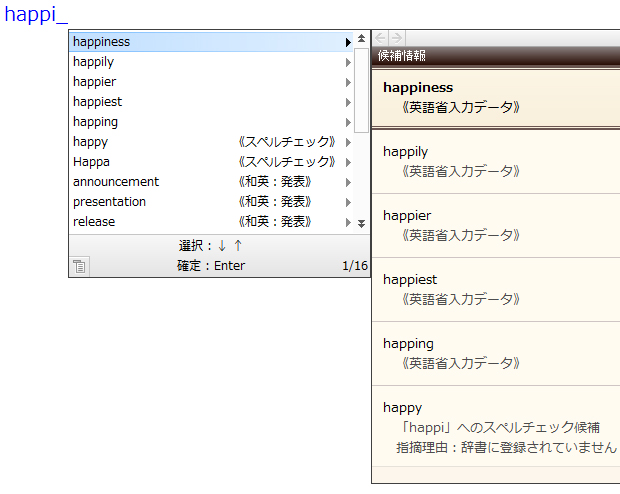Select the happing candidate in the list
620x494 pixels.
tap(211, 122)
